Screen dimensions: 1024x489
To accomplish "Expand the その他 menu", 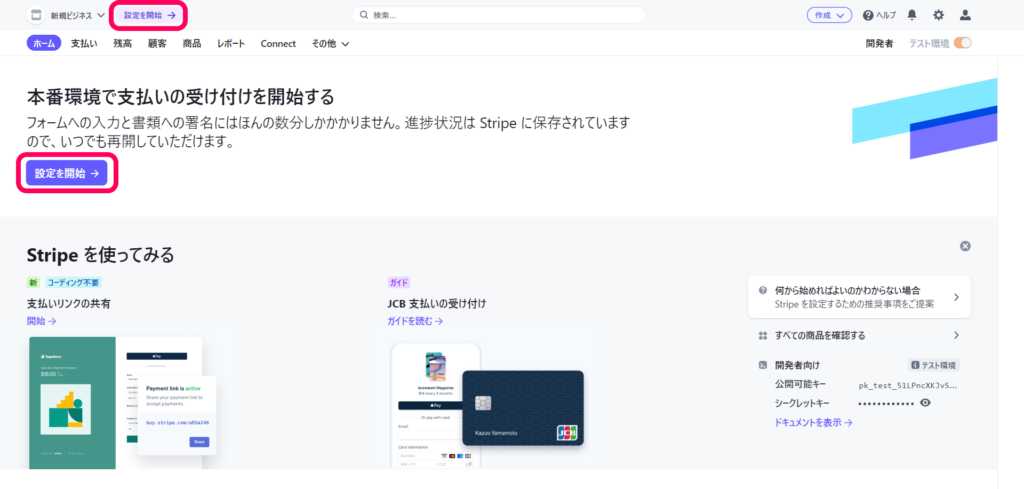I will point(330,44).
